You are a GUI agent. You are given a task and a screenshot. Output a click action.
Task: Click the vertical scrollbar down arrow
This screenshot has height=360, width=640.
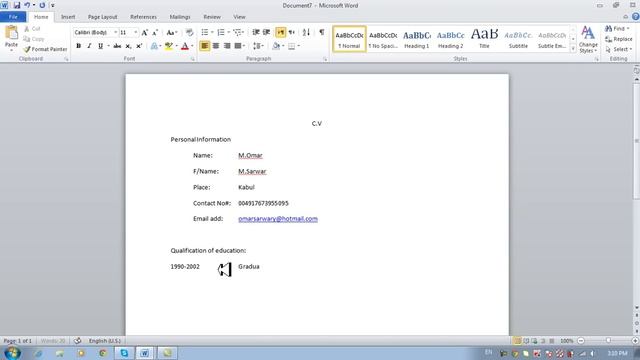[636, 308]
